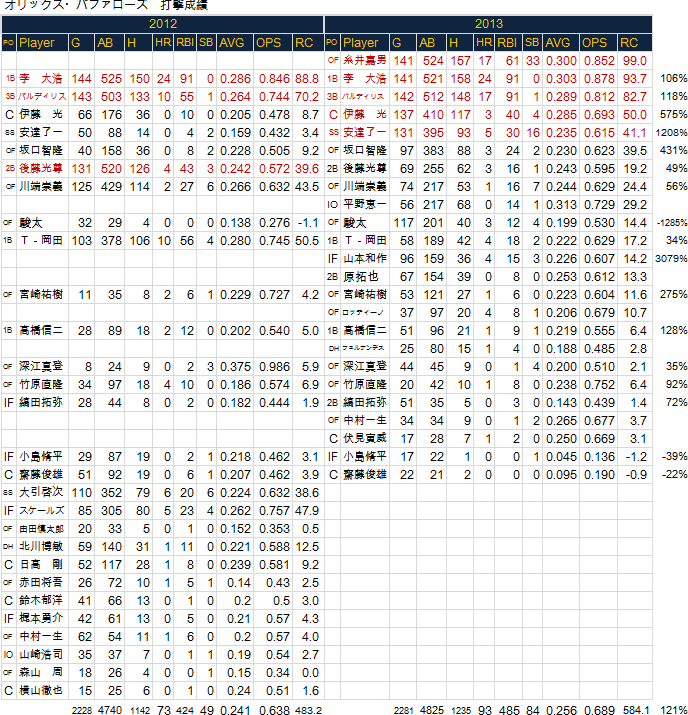Select スケールズ in the 2012 table

coord(41,511)
